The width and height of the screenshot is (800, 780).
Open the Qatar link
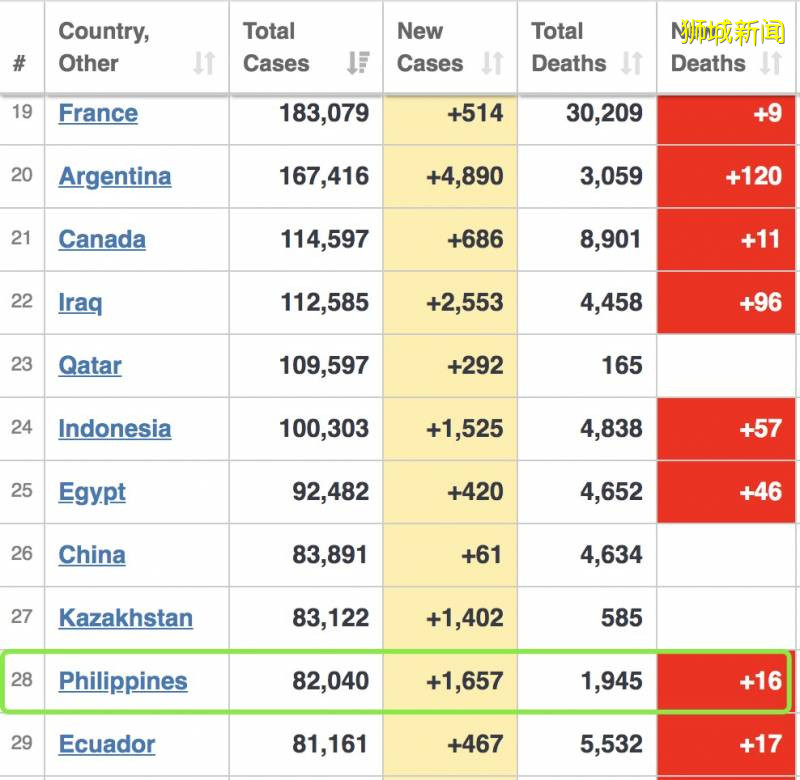(90, 365)
